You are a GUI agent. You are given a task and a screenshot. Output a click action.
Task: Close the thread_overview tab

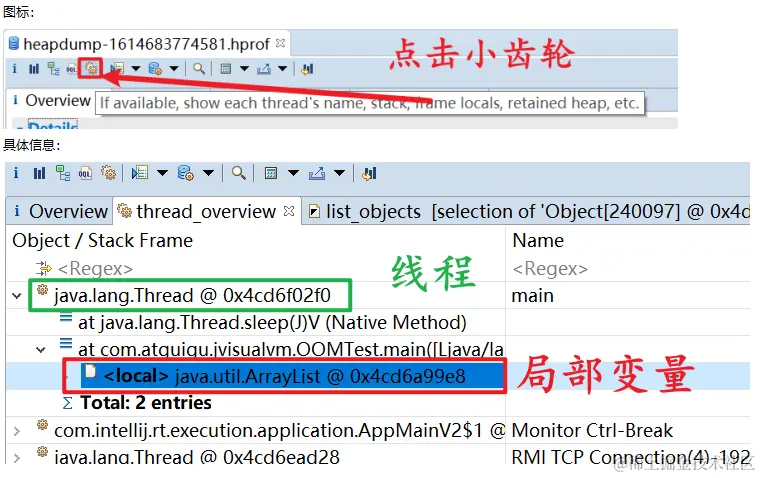coord(289,211)
